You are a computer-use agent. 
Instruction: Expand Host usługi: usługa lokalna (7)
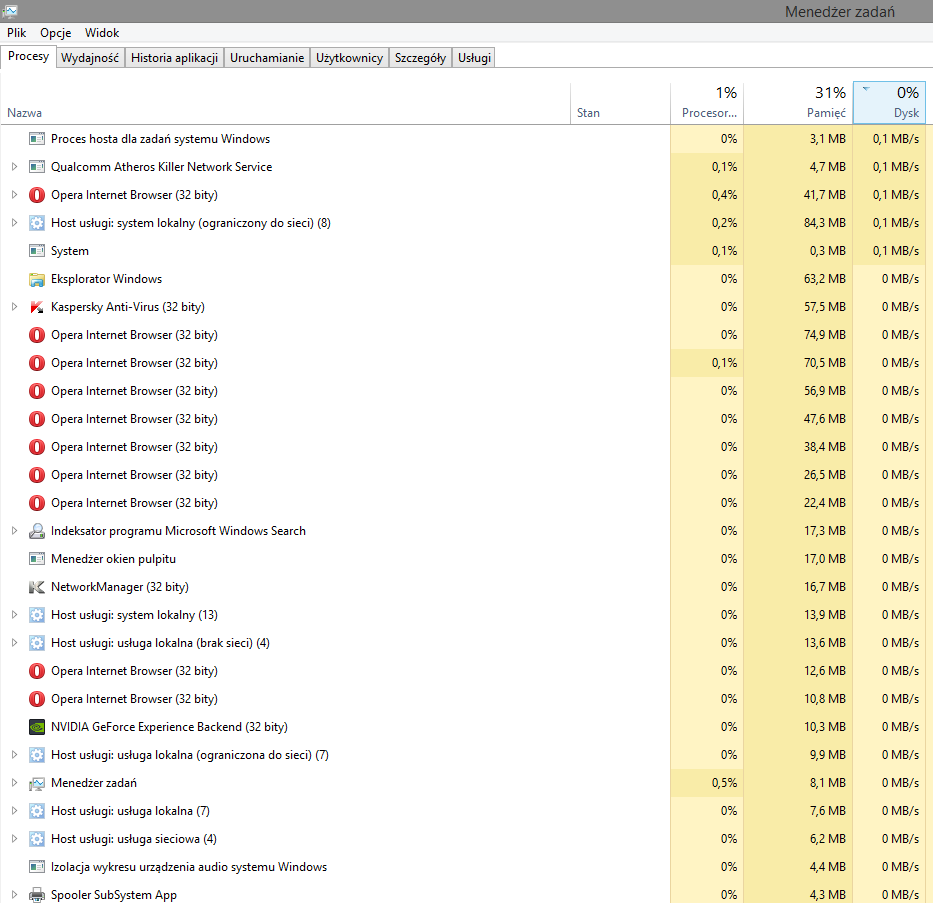[14, 811]
